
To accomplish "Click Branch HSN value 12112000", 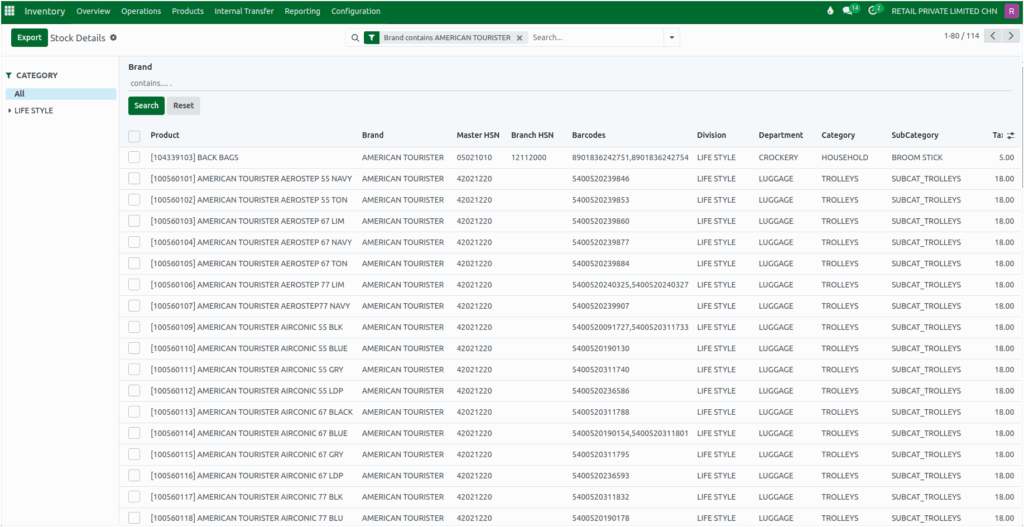I will click(x=529, y=157).
